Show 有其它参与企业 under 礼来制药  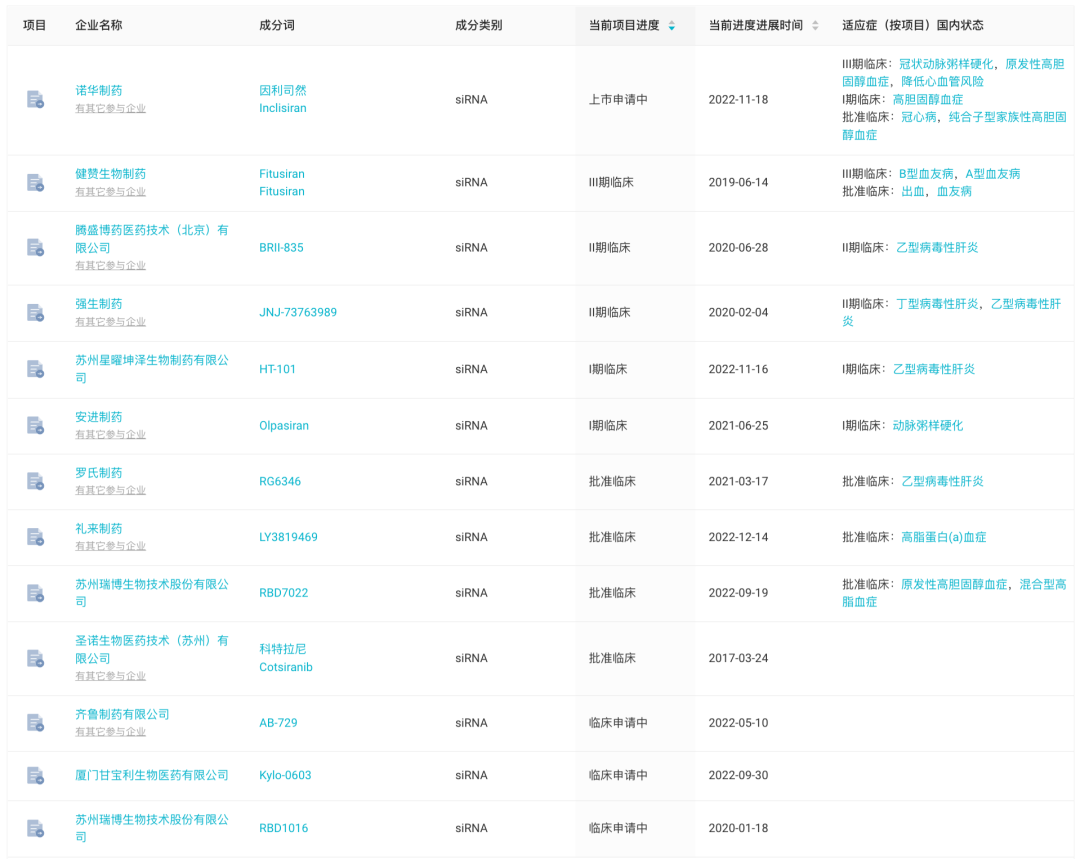click(110, 546)
